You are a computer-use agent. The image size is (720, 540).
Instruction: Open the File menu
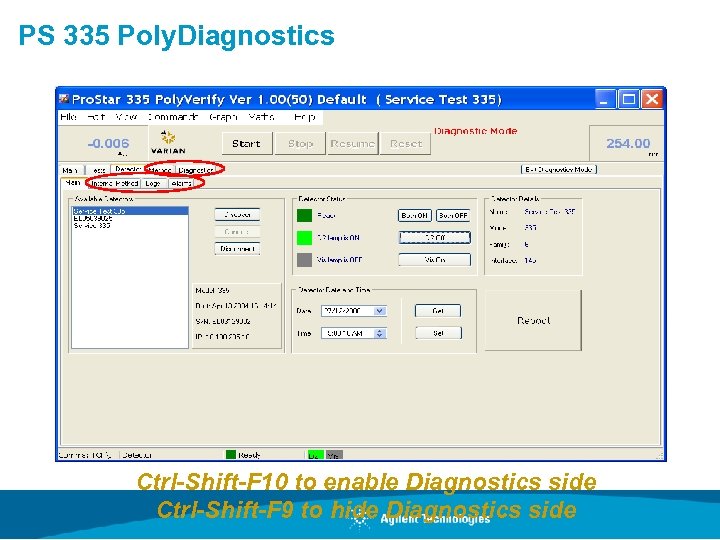(x=68, y=117)
